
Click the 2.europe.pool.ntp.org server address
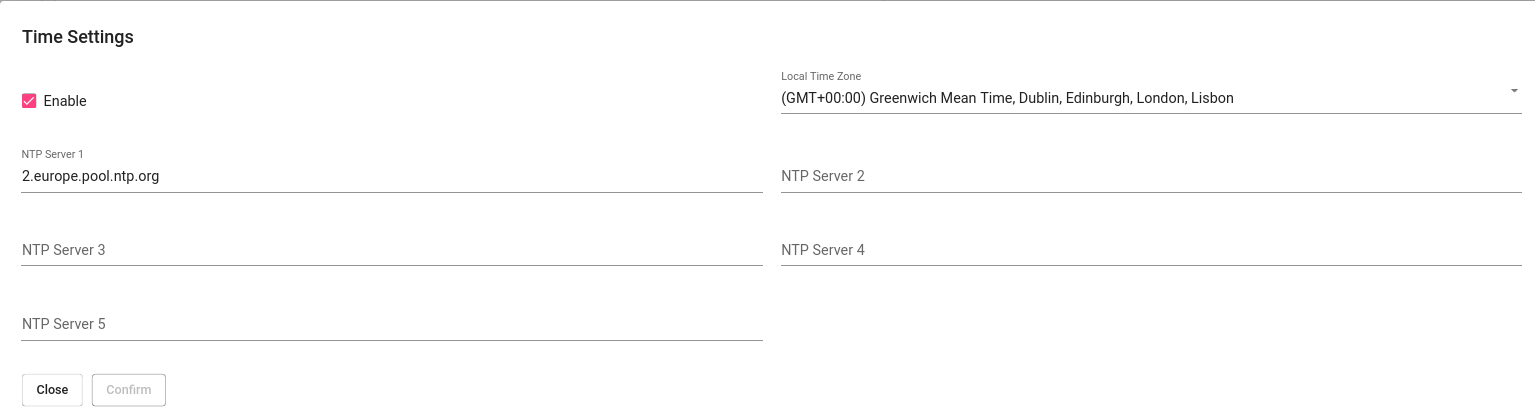tap(91, 176)
